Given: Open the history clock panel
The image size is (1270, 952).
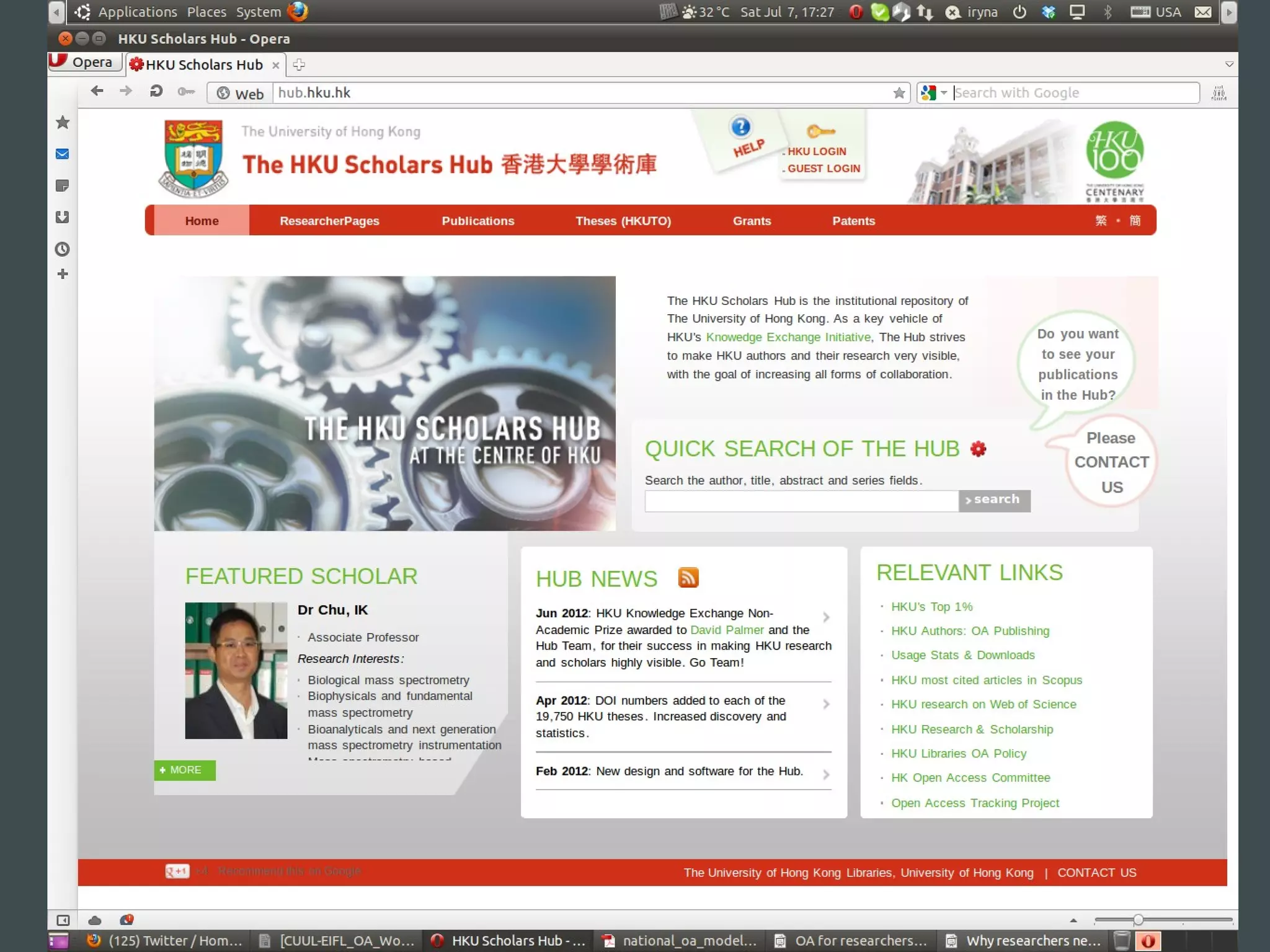Looking at the screenshot, I should point(63,249).
